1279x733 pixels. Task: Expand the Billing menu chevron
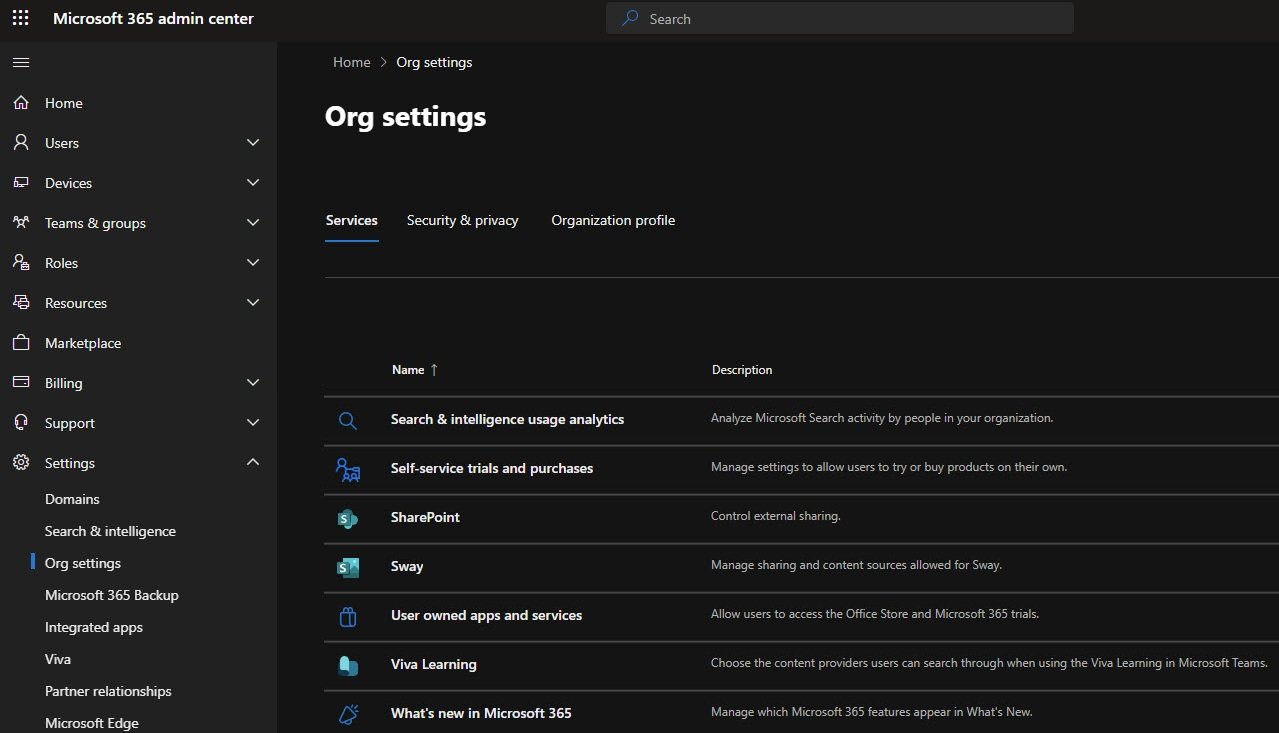point(253,383)
